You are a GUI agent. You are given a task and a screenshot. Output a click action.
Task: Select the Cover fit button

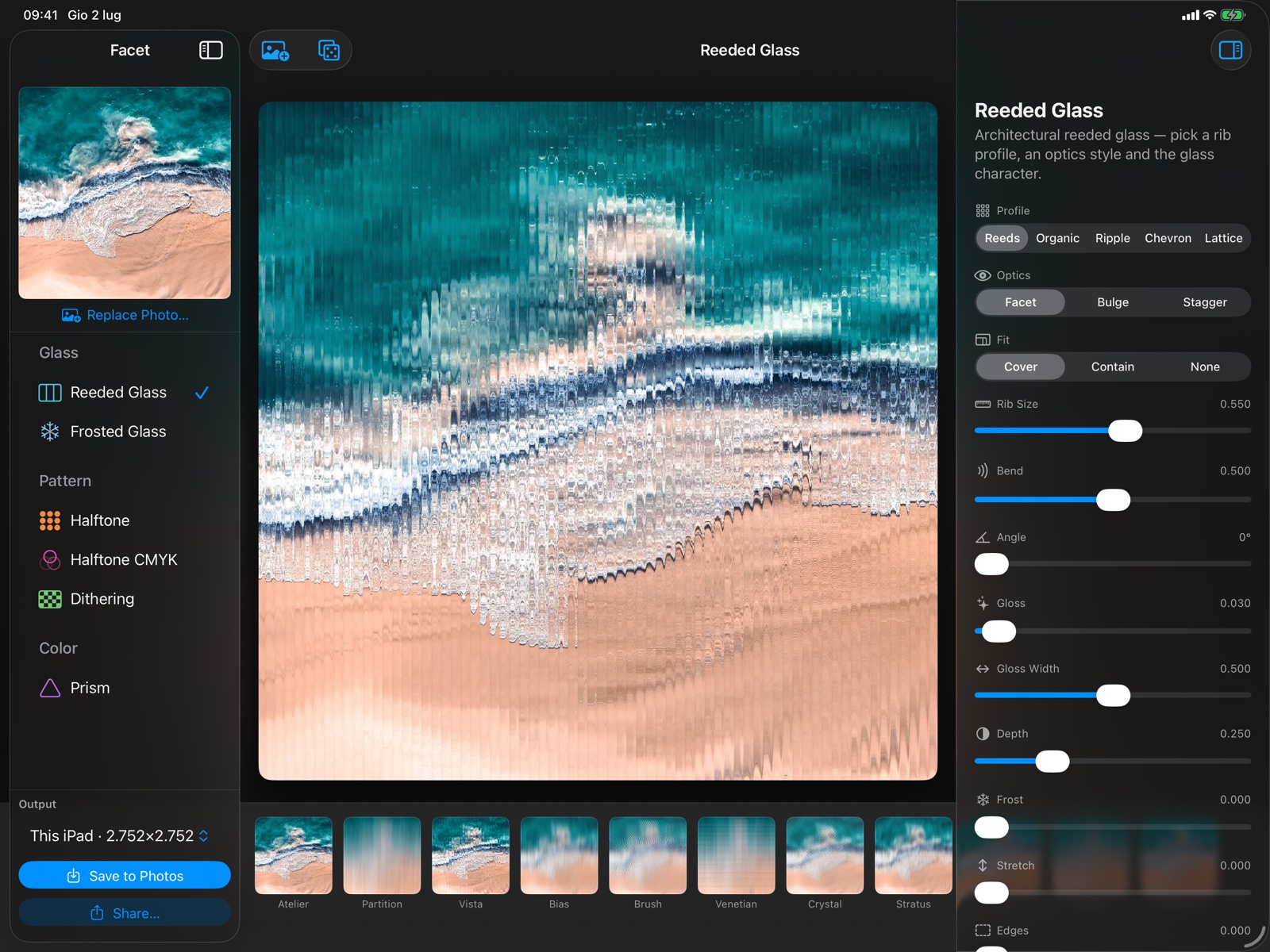pos(1021,367)
